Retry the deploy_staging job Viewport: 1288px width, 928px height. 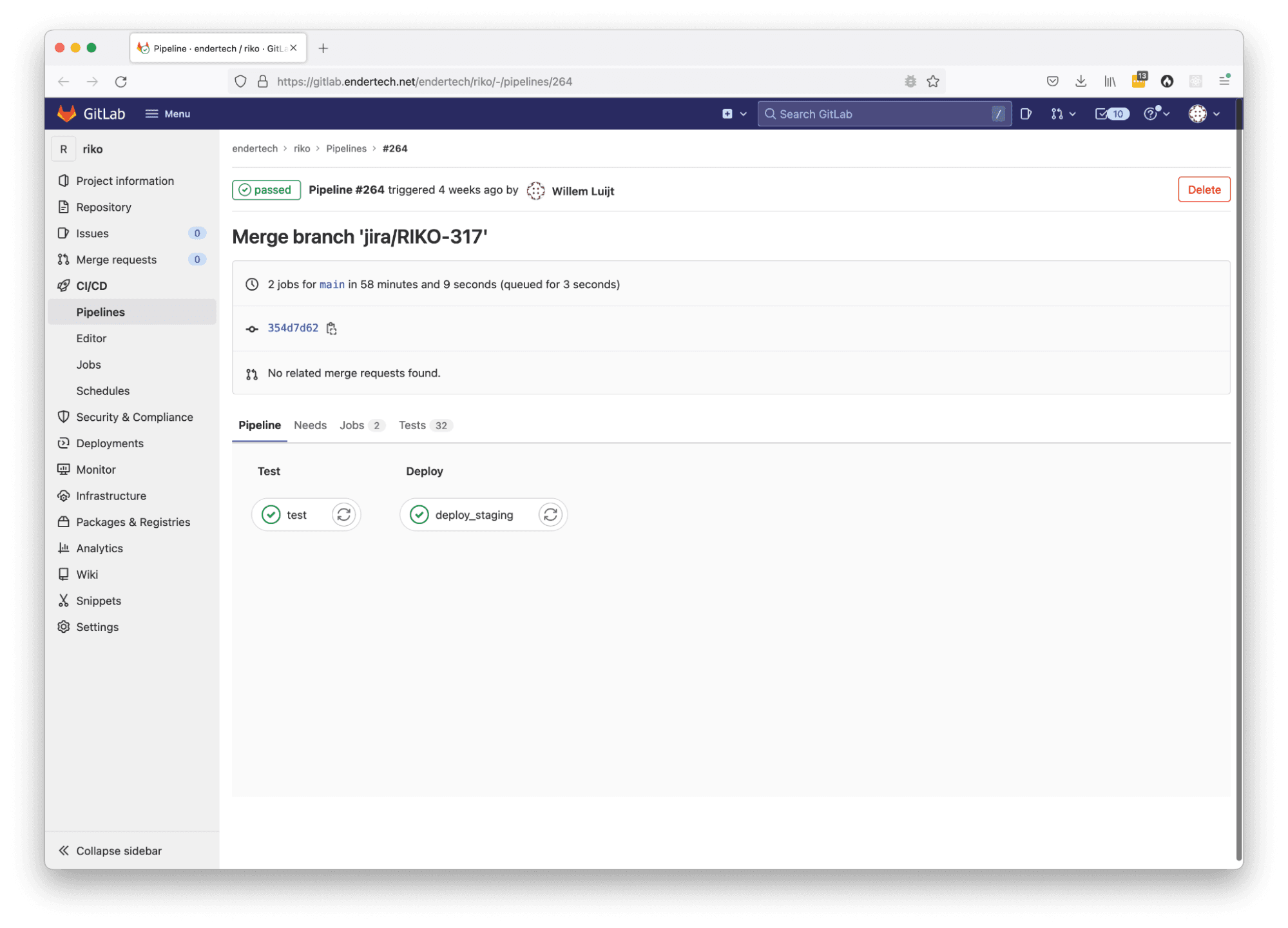(550, 514)
